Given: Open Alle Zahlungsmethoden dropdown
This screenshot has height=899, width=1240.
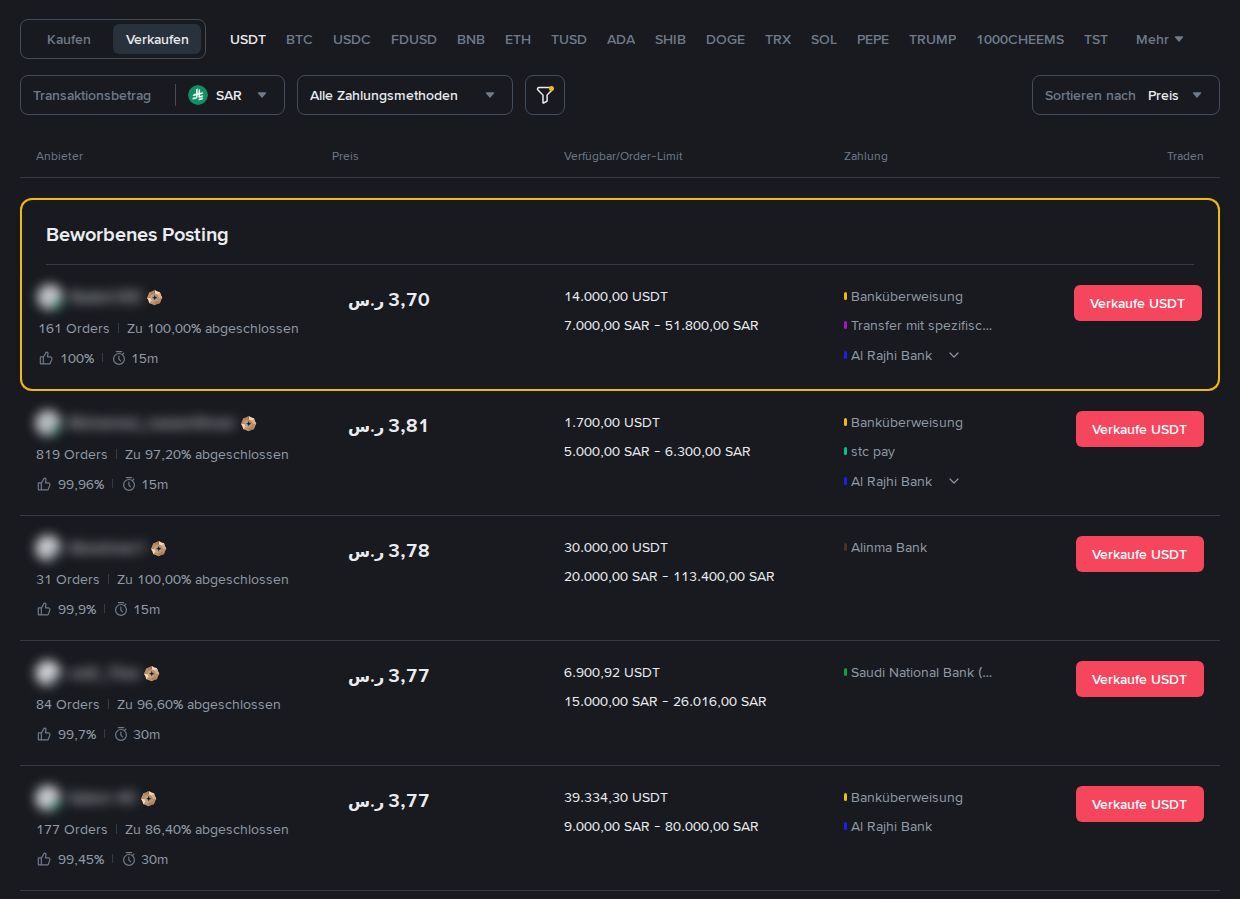Looking at the screenshot, I should [405, 95].
